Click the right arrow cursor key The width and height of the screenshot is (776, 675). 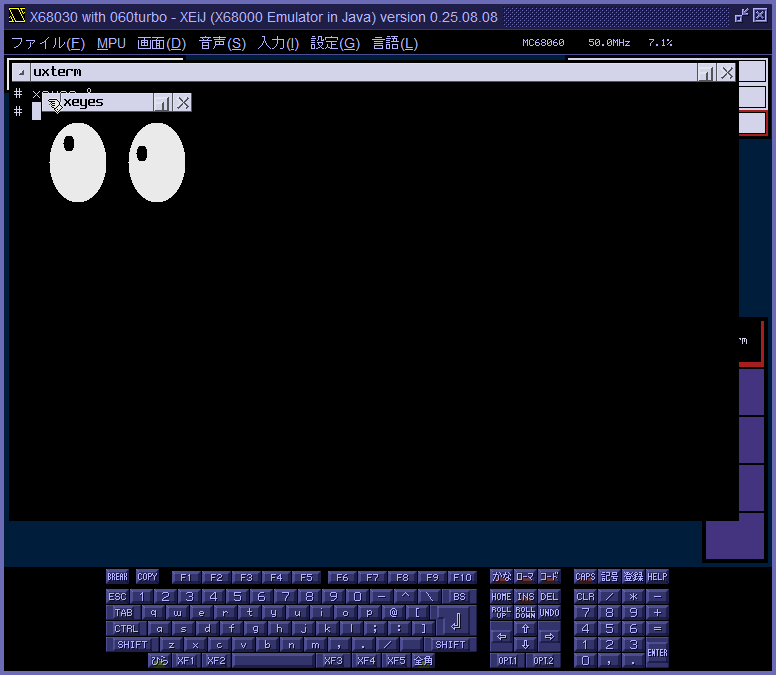(549, 636)
